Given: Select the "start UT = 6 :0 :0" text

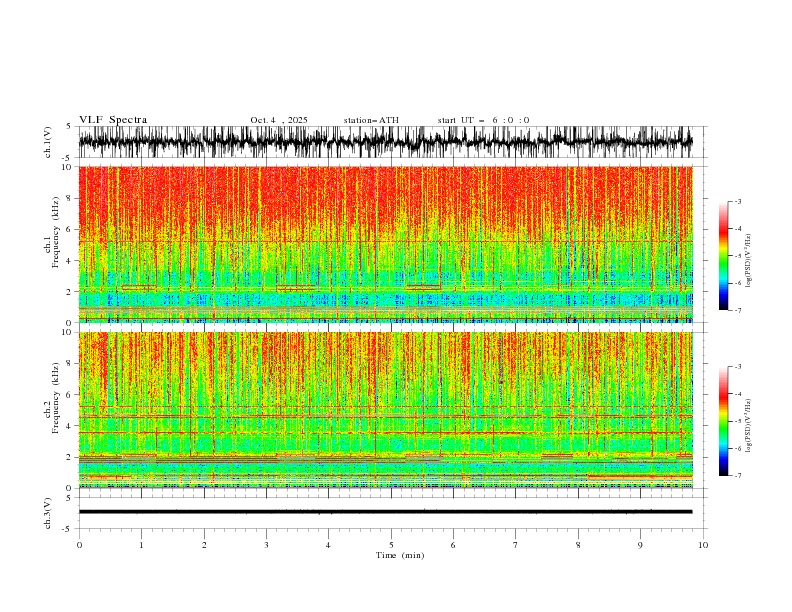Looking at the screenshot, I should 483,120.
